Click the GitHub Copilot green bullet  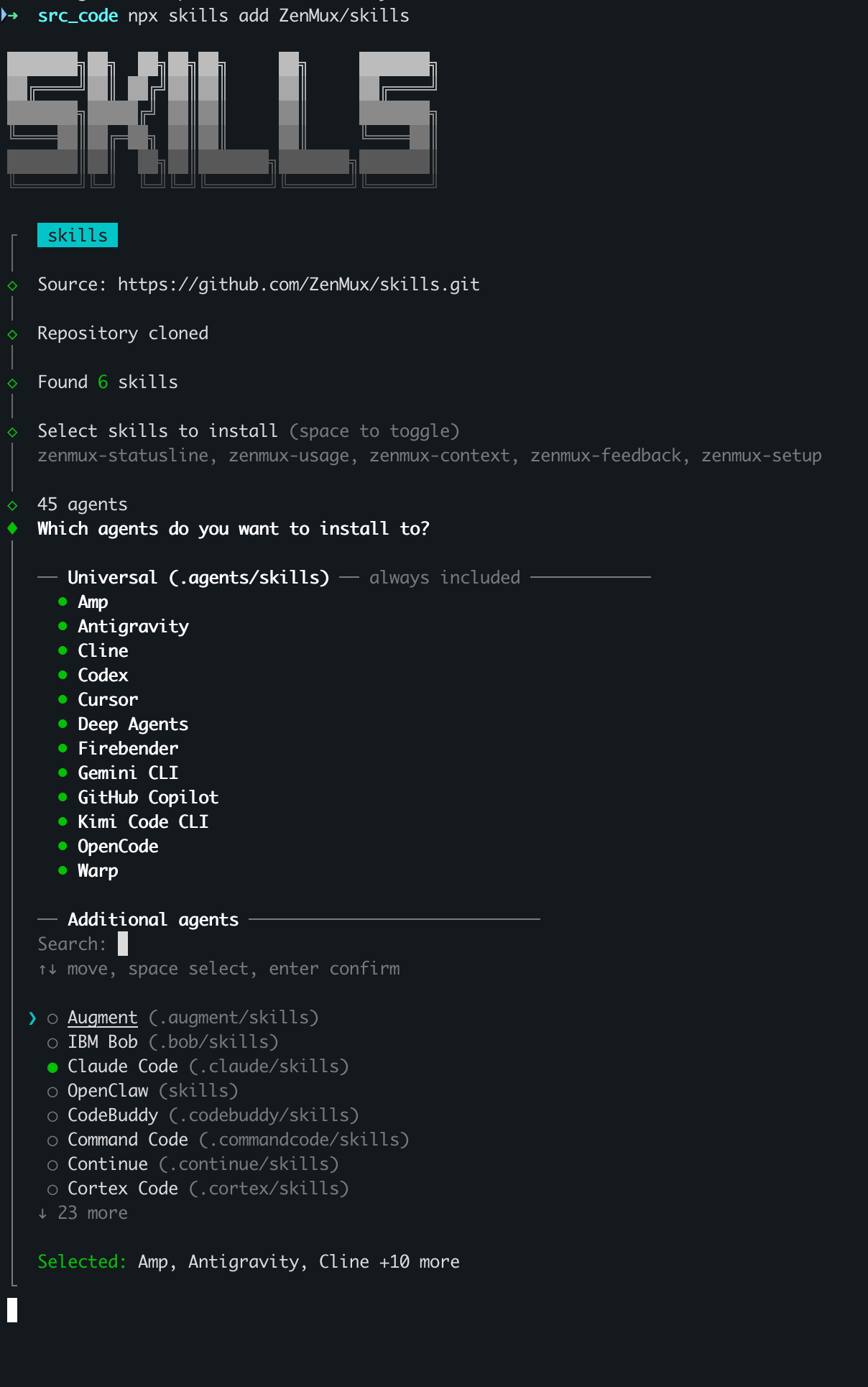(62, 796)
